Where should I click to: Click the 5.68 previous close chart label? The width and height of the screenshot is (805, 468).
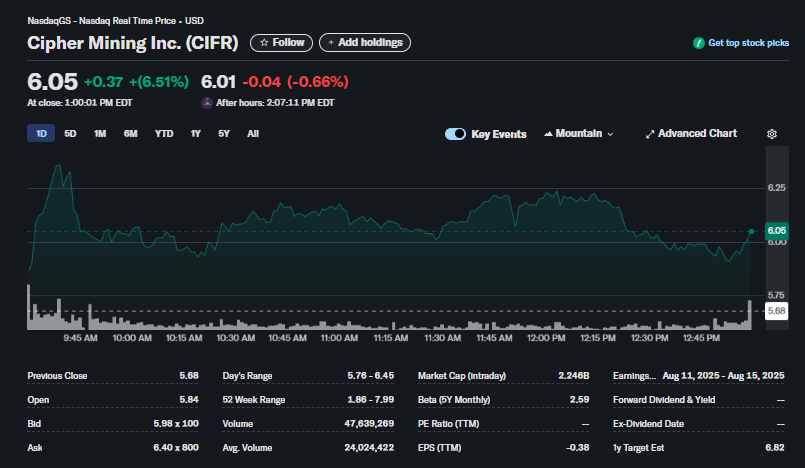click(777, 311)
